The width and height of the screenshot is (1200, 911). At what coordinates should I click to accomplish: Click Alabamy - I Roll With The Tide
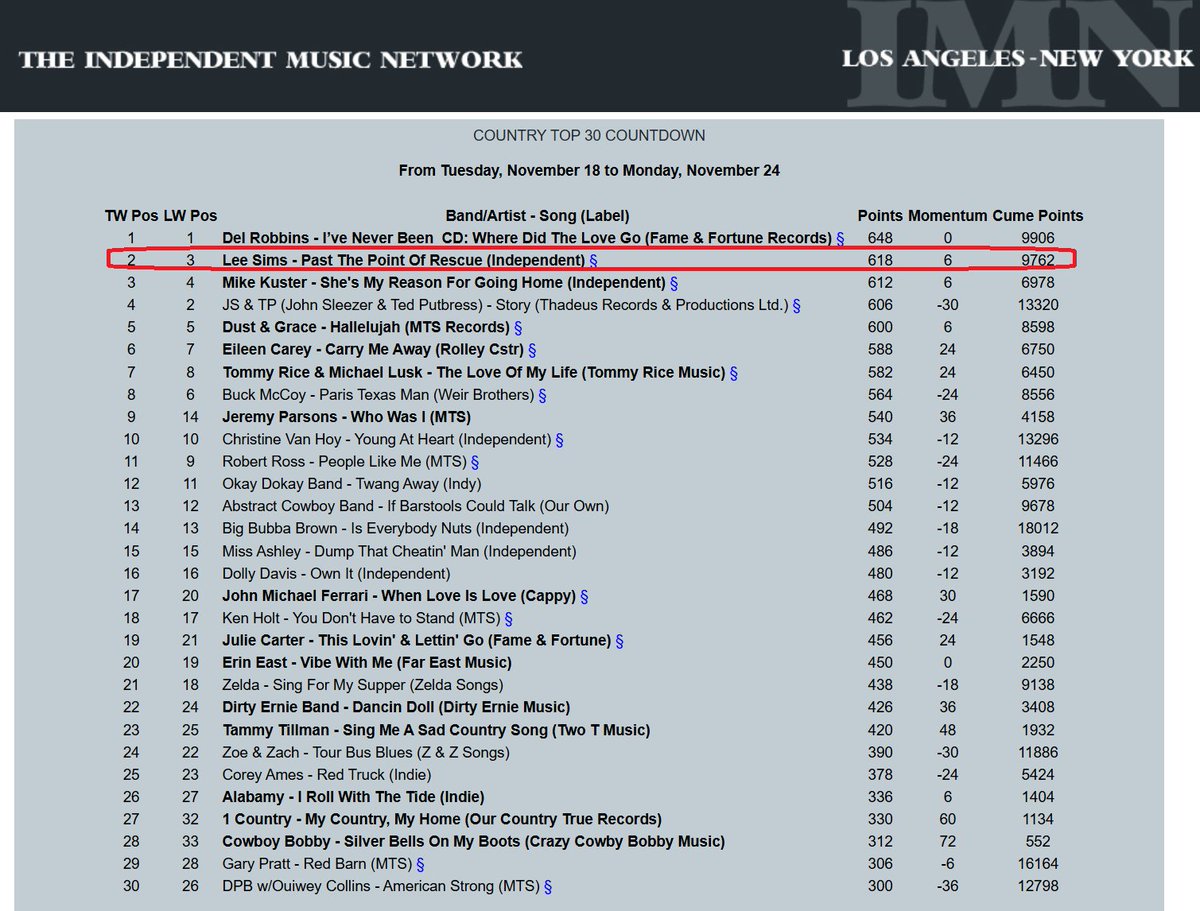click(353, 797)
